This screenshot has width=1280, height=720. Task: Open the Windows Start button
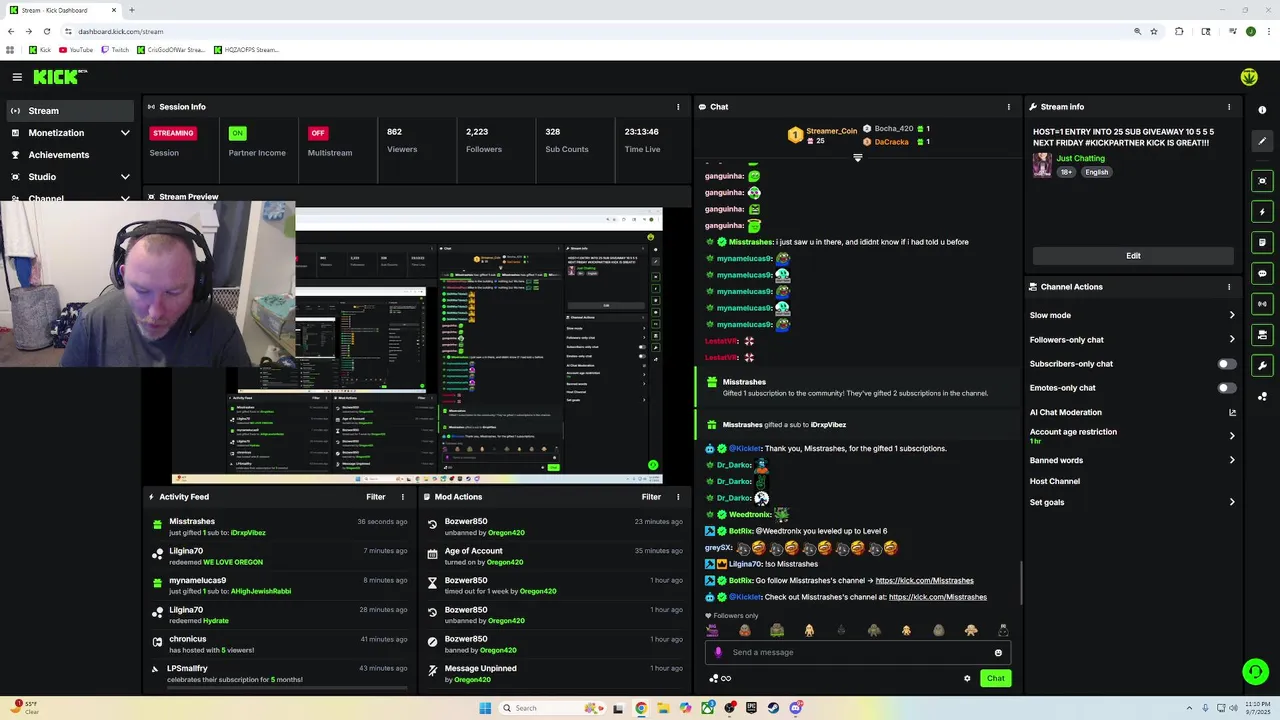coord(485,708)
